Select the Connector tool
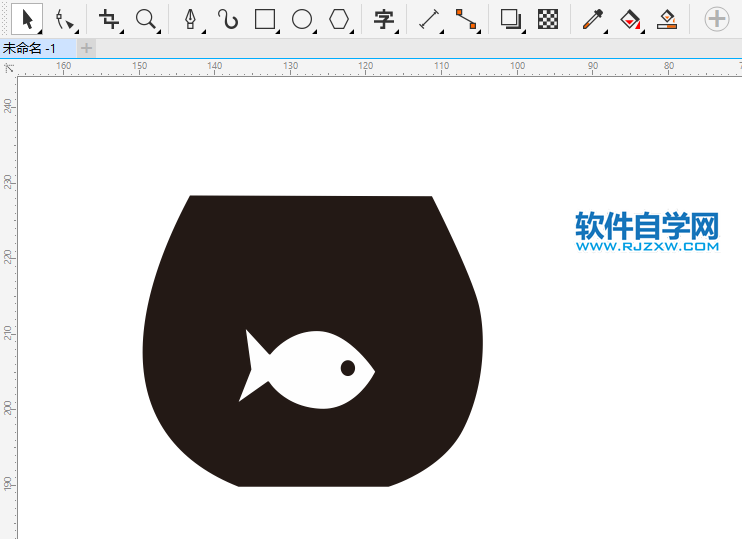This screenshot has height=539, width=742. [467, 19]
